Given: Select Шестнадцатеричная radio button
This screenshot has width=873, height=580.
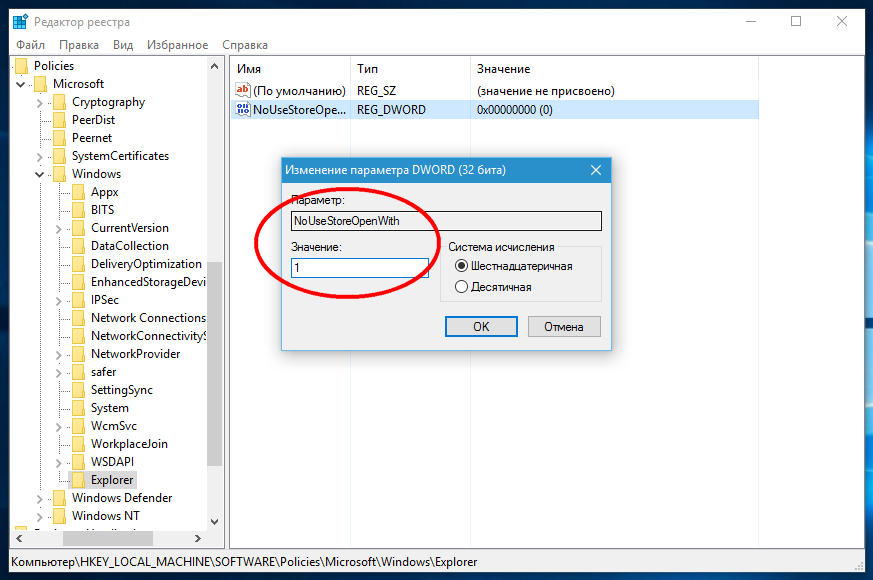Looking at the screenshot, I should (461, 266).
